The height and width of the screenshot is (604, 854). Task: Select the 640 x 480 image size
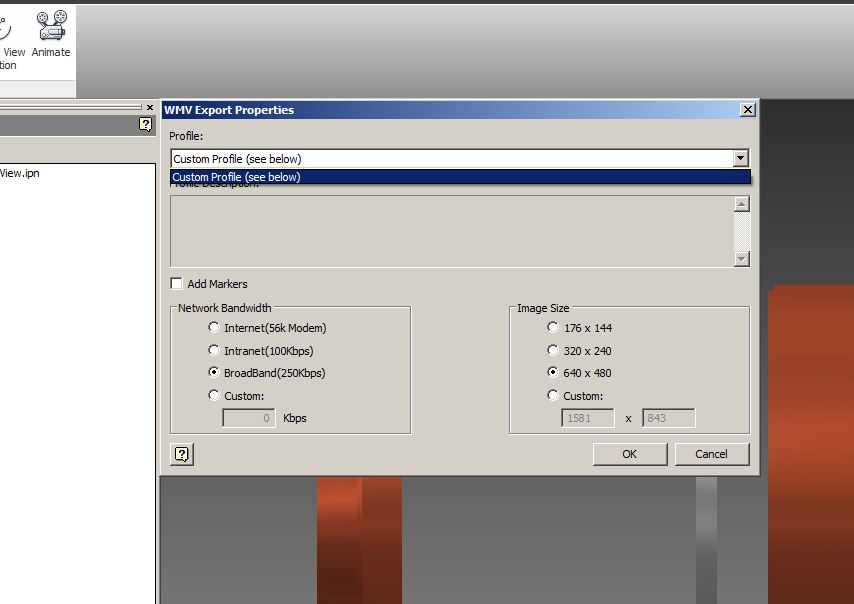coord(552,372)
